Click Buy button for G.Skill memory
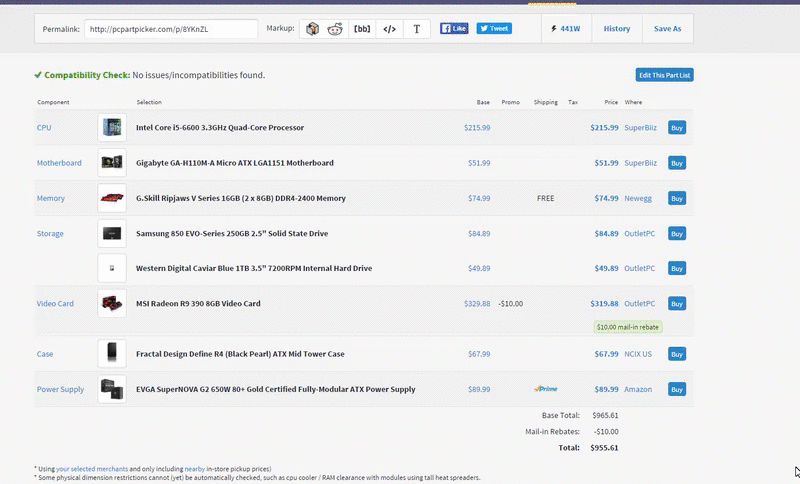This screenshot has width=800, height=484. [677, 198]
